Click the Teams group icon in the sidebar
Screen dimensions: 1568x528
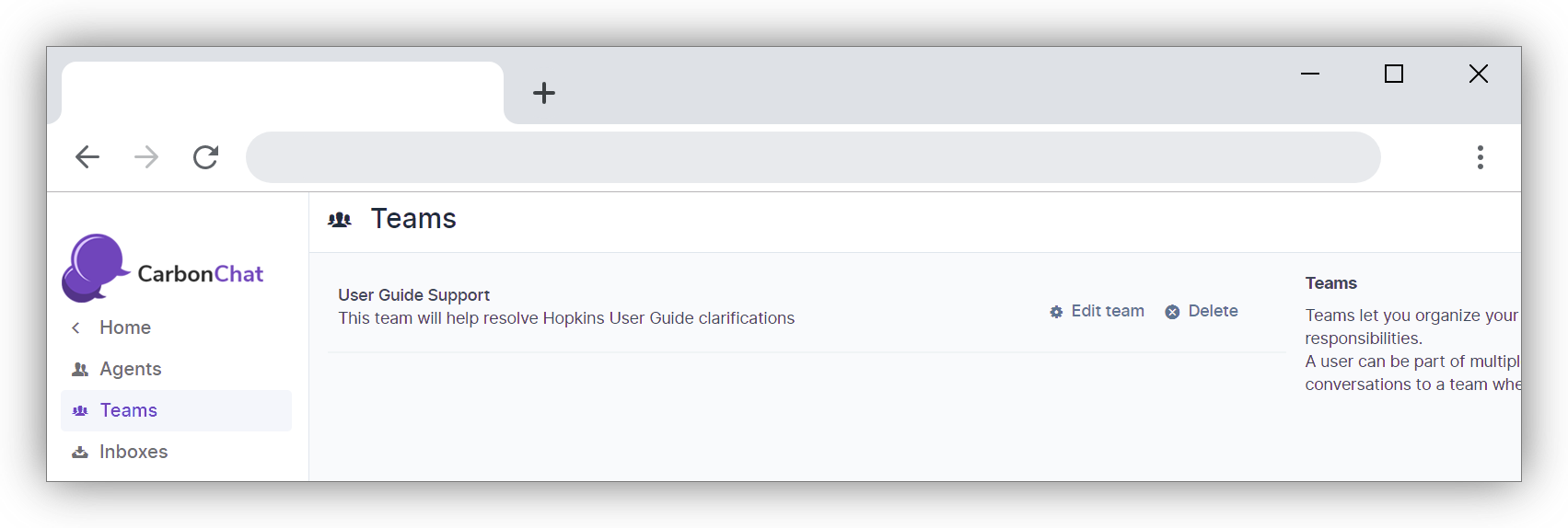tap(80, 411)
